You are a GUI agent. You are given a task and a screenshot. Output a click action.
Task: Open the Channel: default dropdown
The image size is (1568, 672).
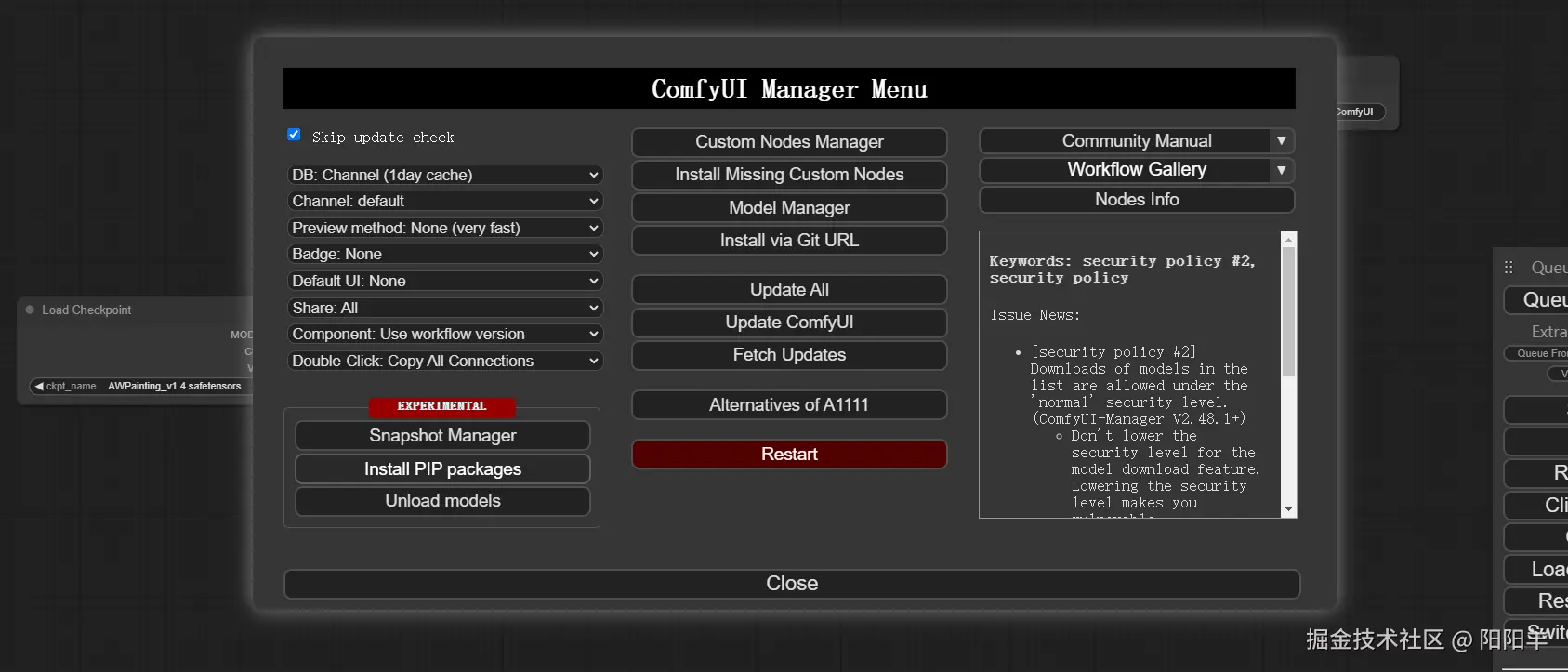445,201
